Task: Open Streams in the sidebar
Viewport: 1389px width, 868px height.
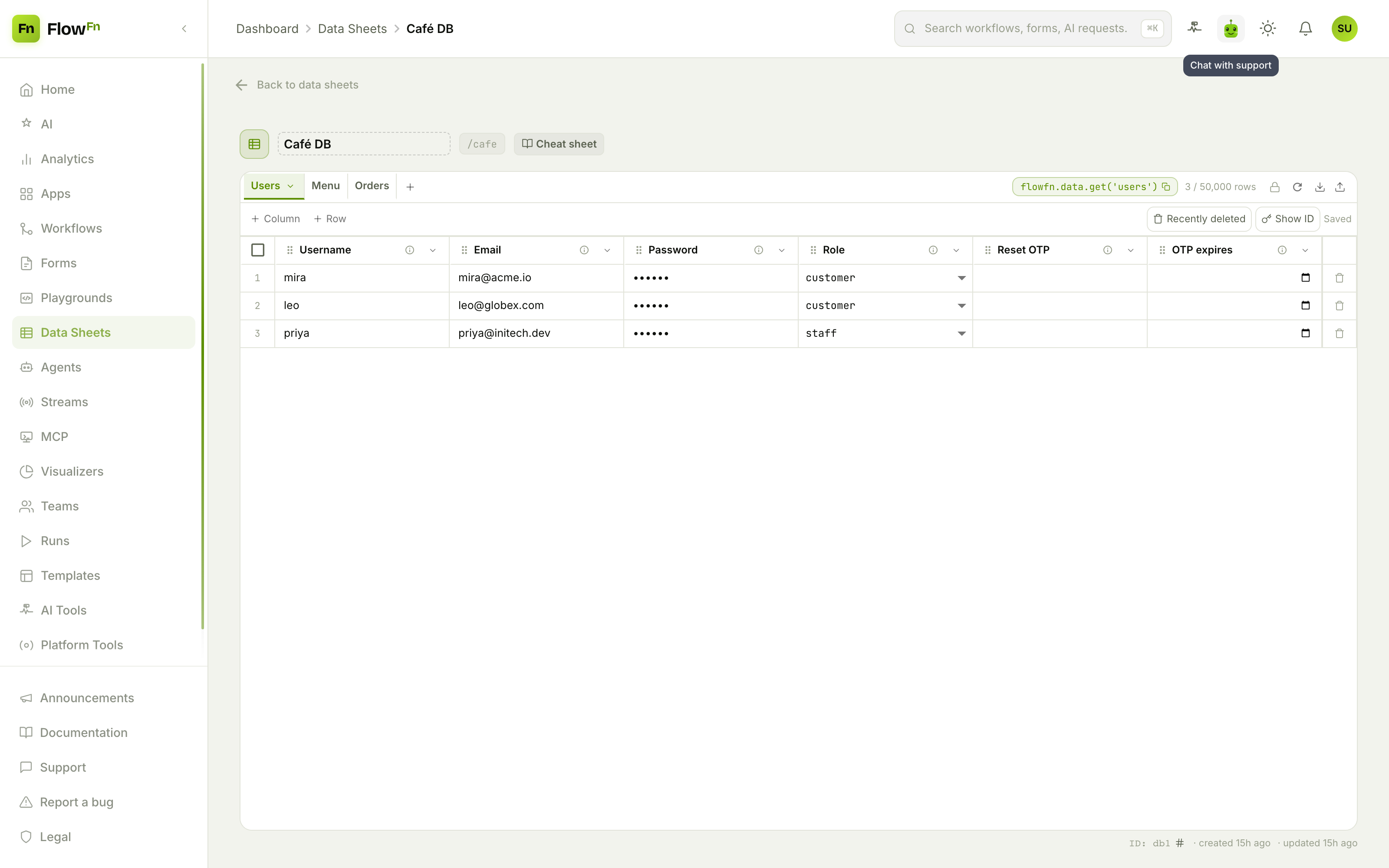Action: (x=103, y=402)
